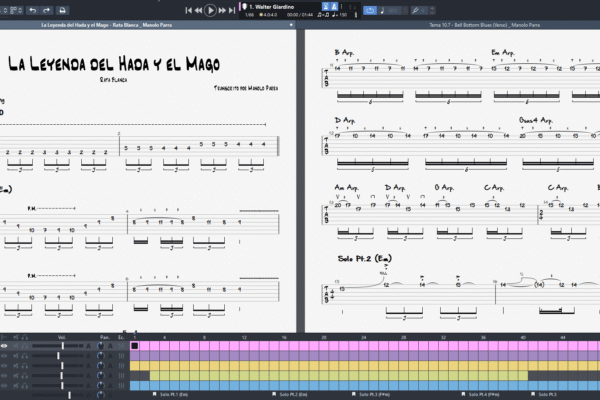The width and height of the screenshot is (600, 400).
Task: Click the 'Gsus4 Arp.' chord label
Action: pos(536,120)
